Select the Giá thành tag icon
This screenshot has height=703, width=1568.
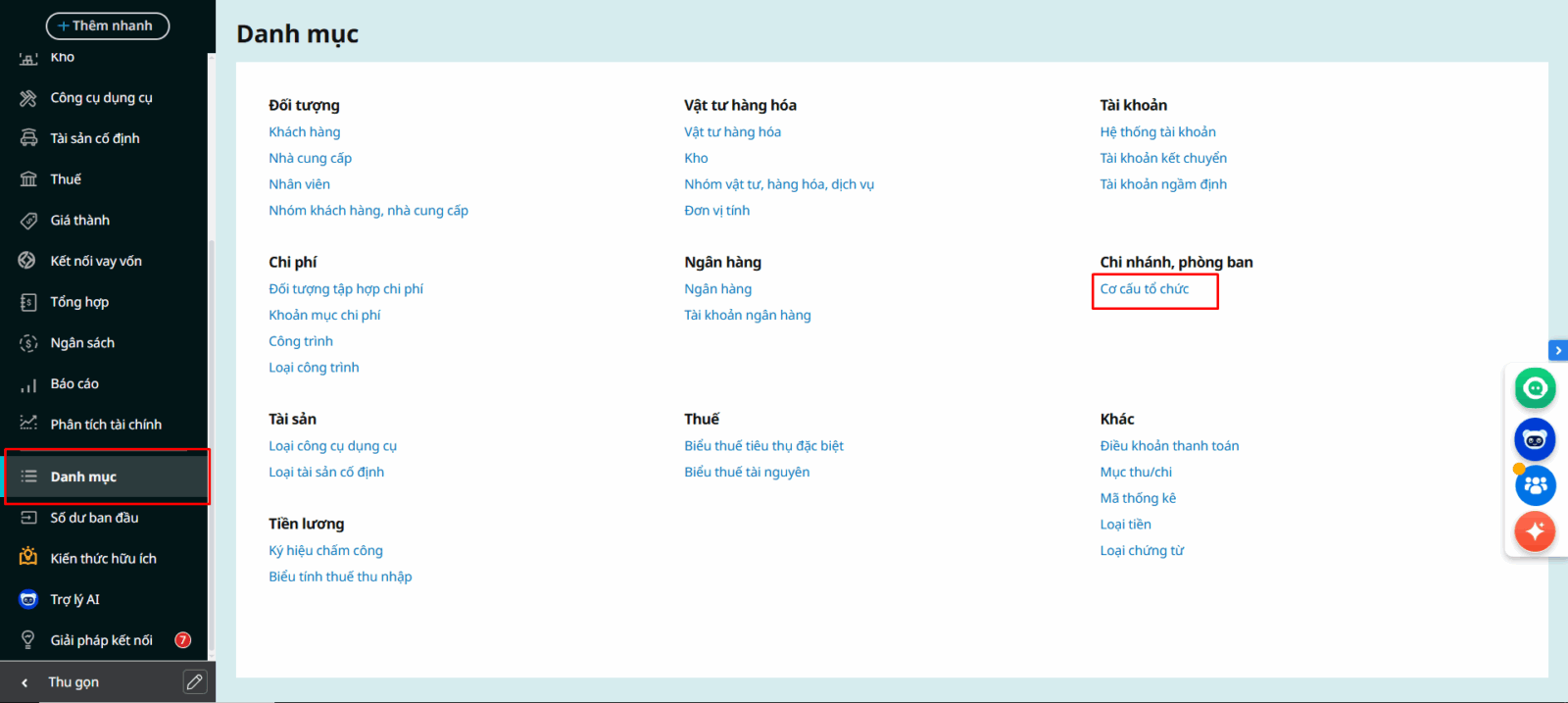coord(28,221)
